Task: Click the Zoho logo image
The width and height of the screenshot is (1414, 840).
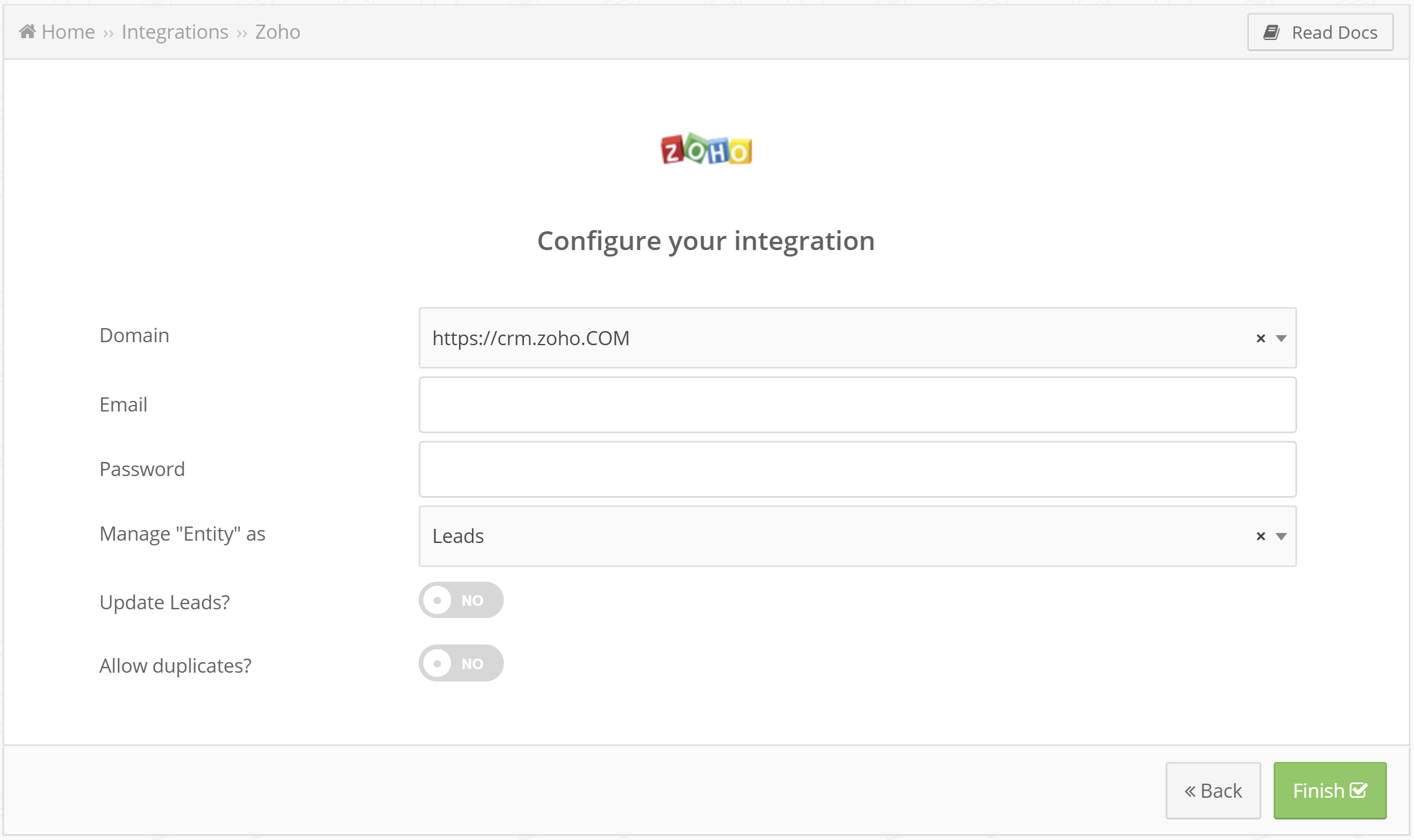Action: tap(706, 149)
